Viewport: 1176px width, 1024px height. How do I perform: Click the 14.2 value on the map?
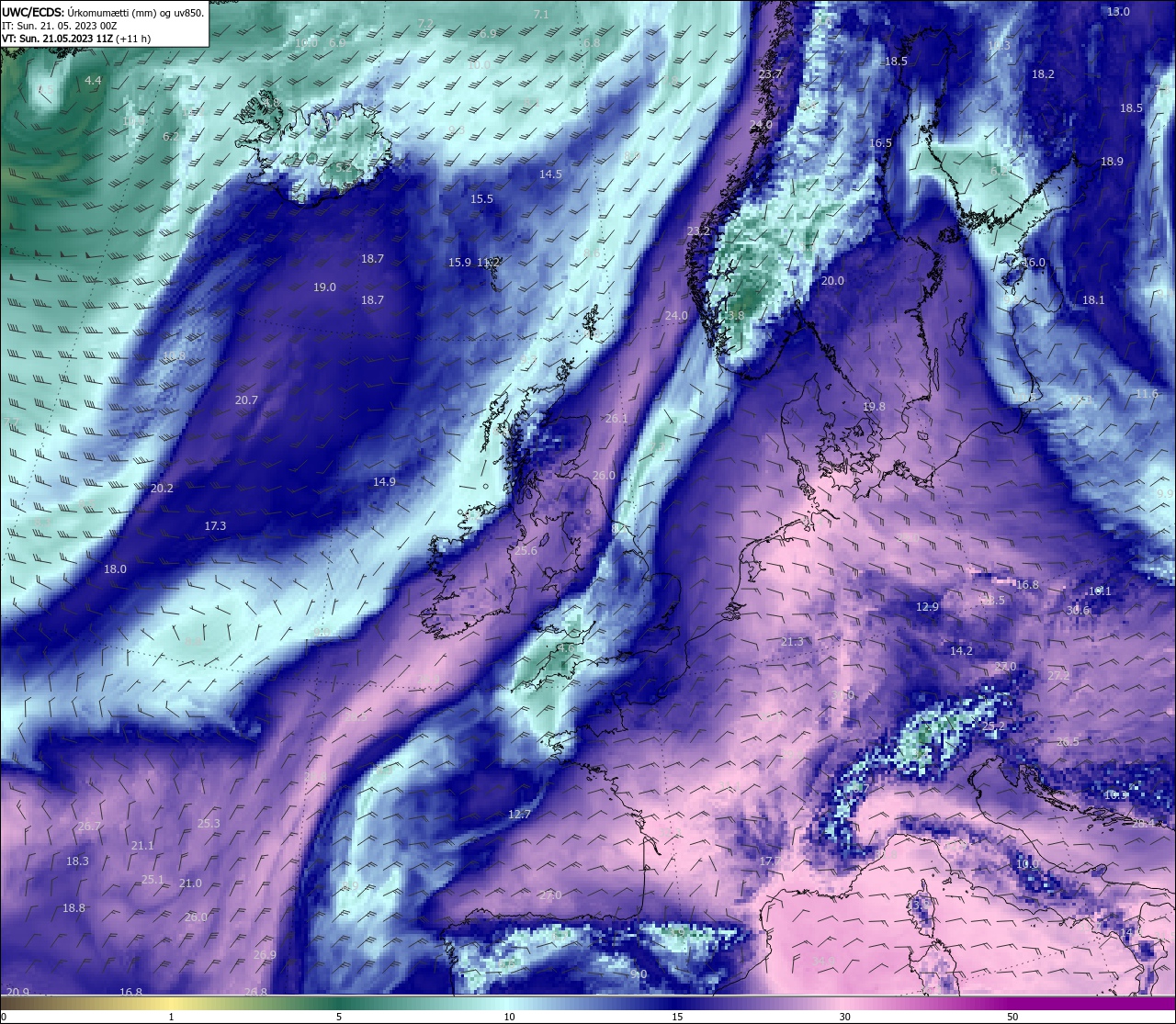pyautogui.click(x=961, y=651)
